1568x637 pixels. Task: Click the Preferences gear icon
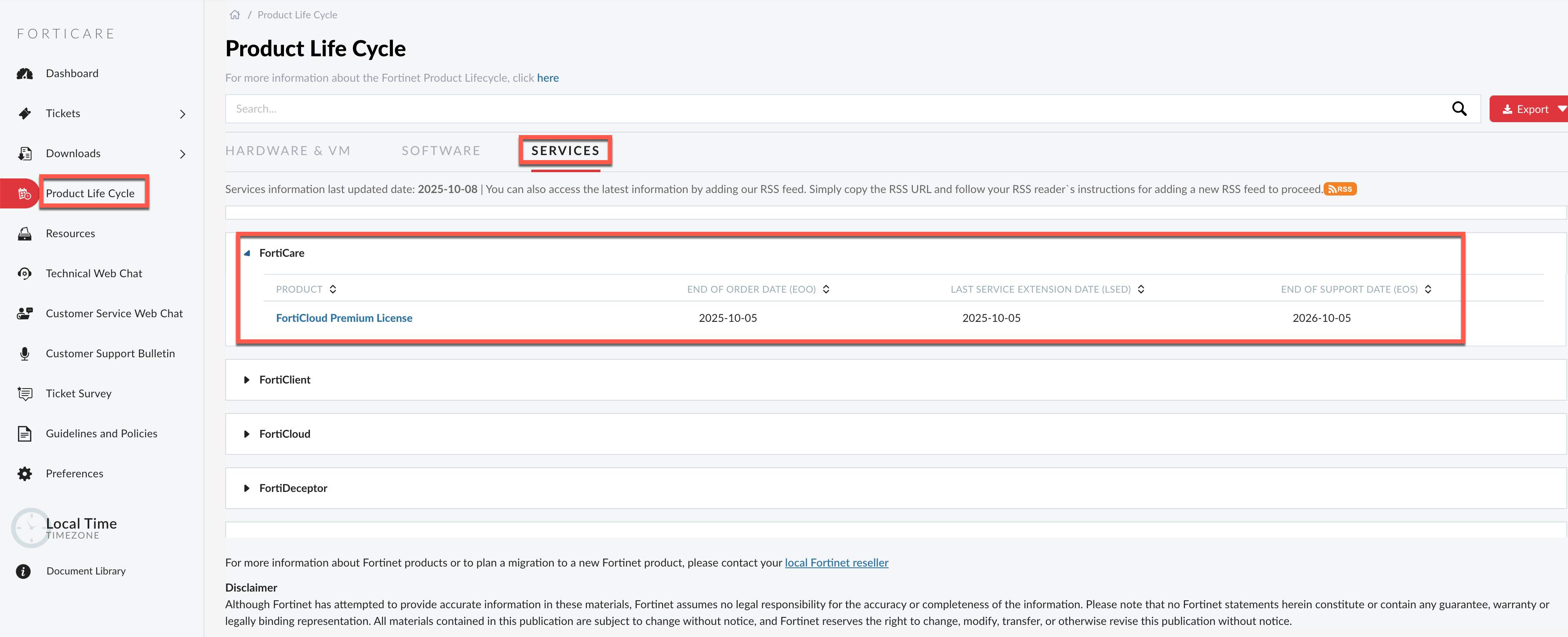click(25, 474)
